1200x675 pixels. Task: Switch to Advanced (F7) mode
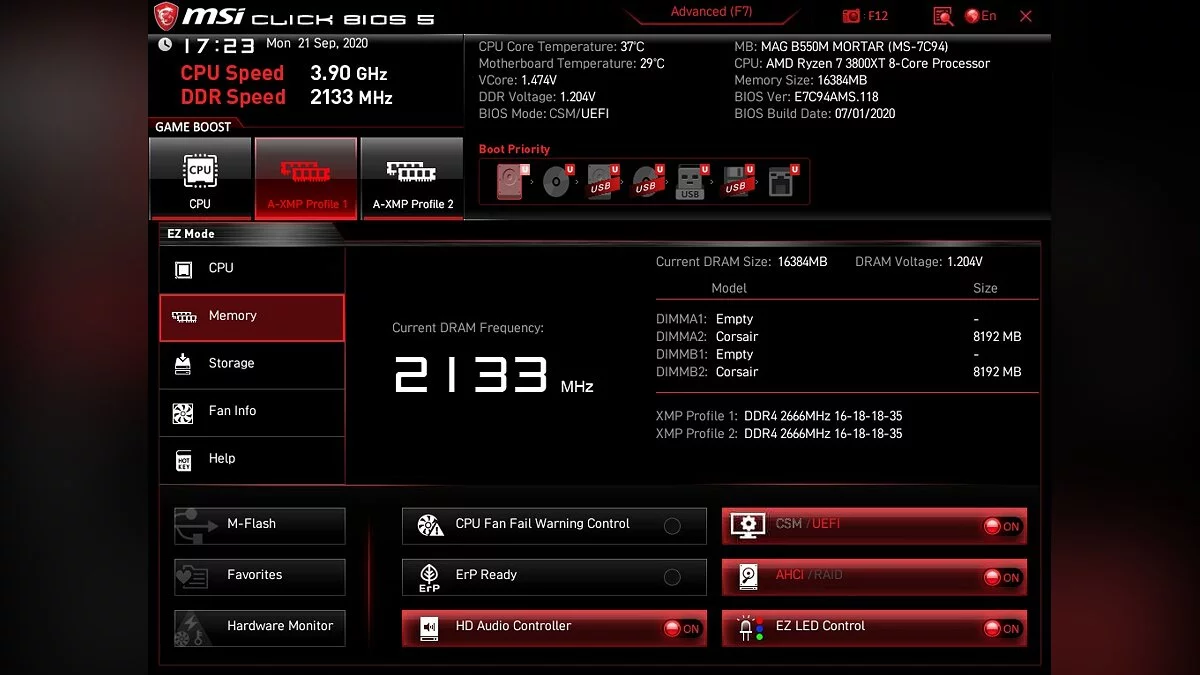pos(711,12)
